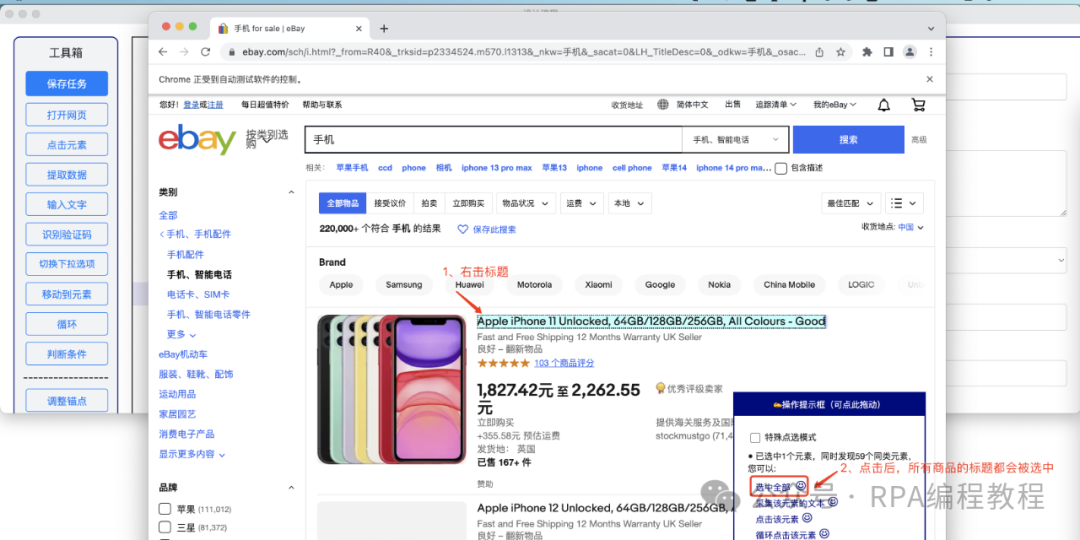Click the top-rated seller badge icon

660,388
